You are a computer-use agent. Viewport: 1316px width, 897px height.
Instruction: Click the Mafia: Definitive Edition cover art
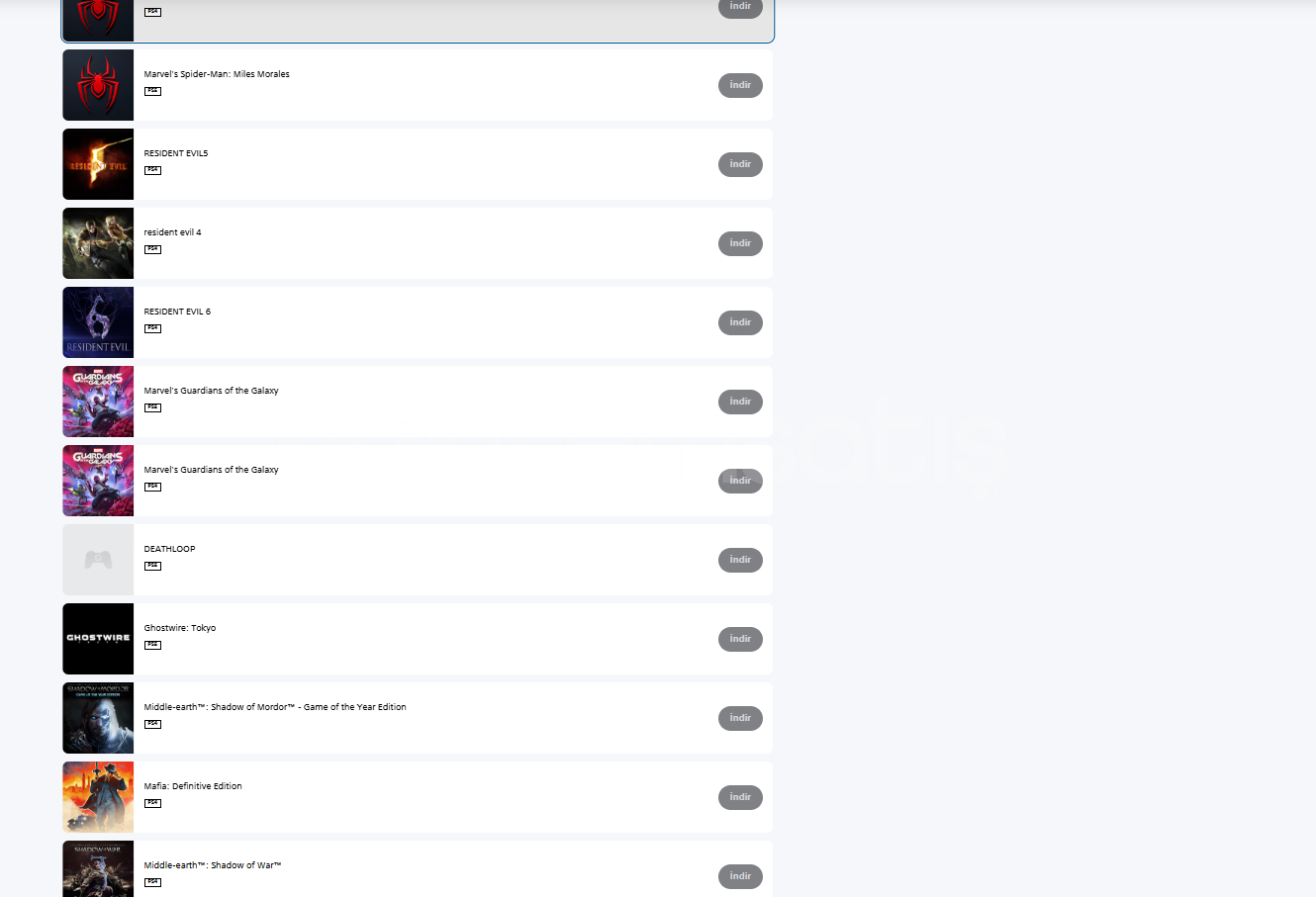coord(98,797)
